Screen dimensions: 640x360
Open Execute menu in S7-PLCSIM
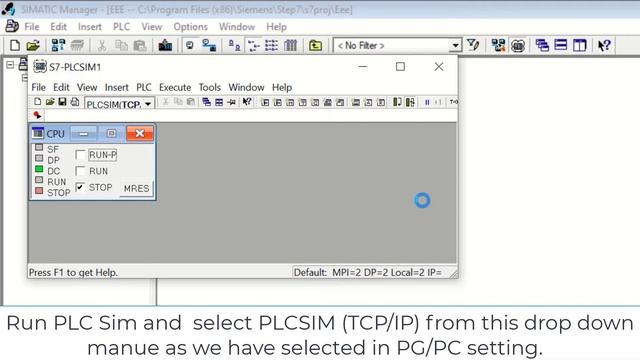click(x=175, y=87)
